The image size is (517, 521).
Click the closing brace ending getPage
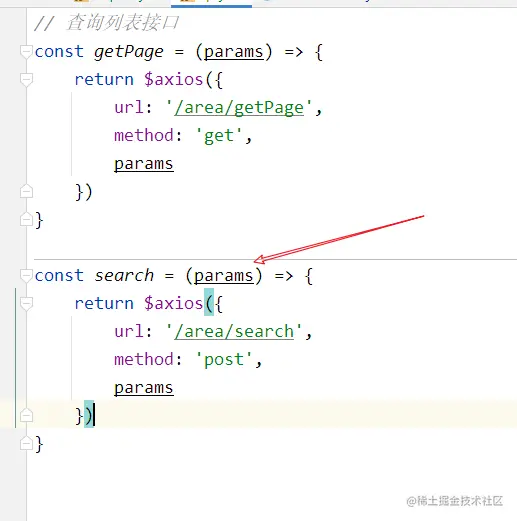click(39, 220)
